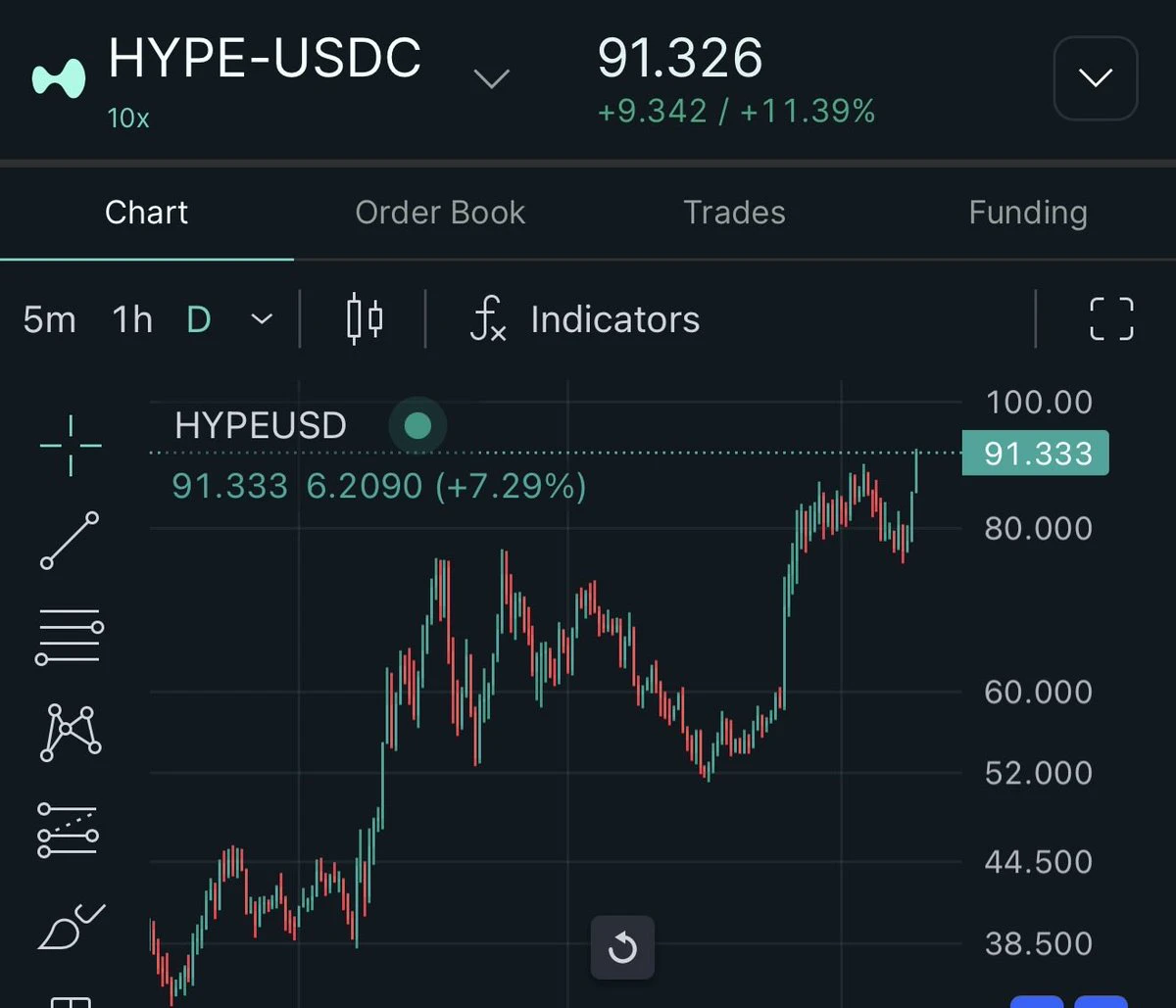
Task: Select the horizontal lines Fibonacci tool
Action: click(70, 636)
